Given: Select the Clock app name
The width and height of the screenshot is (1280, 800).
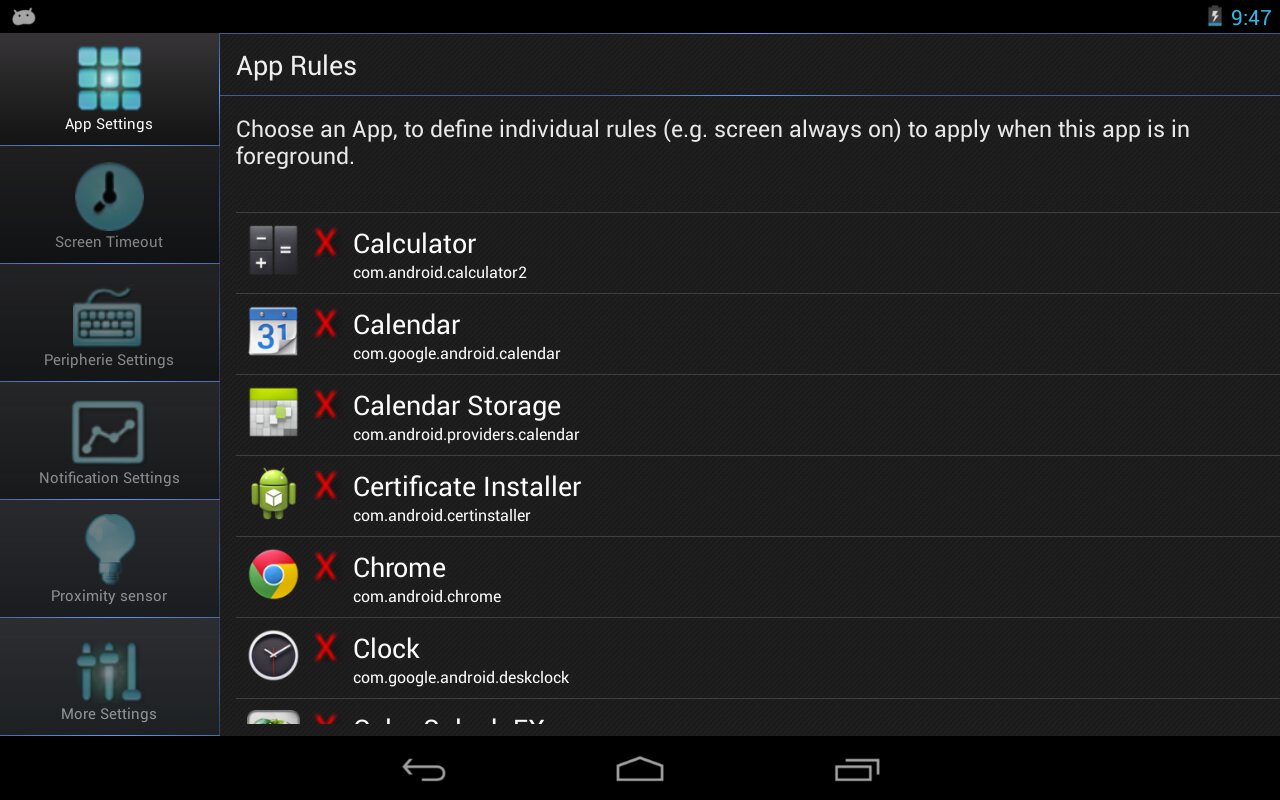Looking at the screenshot, I should point(386,649).
